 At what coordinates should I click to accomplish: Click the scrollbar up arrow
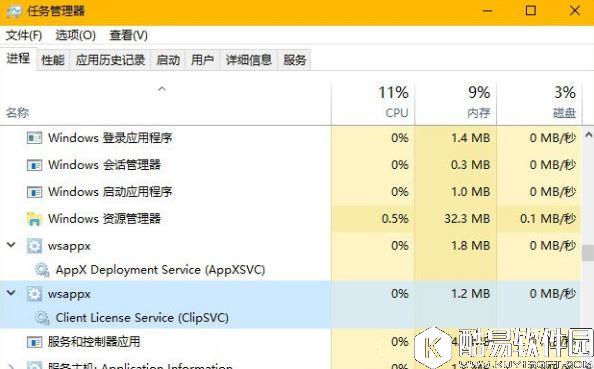point(588,135)
